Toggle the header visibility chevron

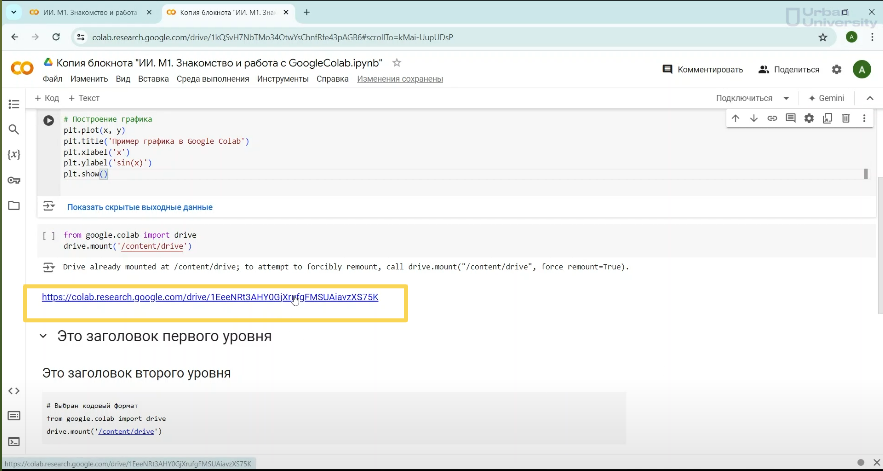pyautogui.click(x=869, y=98)
